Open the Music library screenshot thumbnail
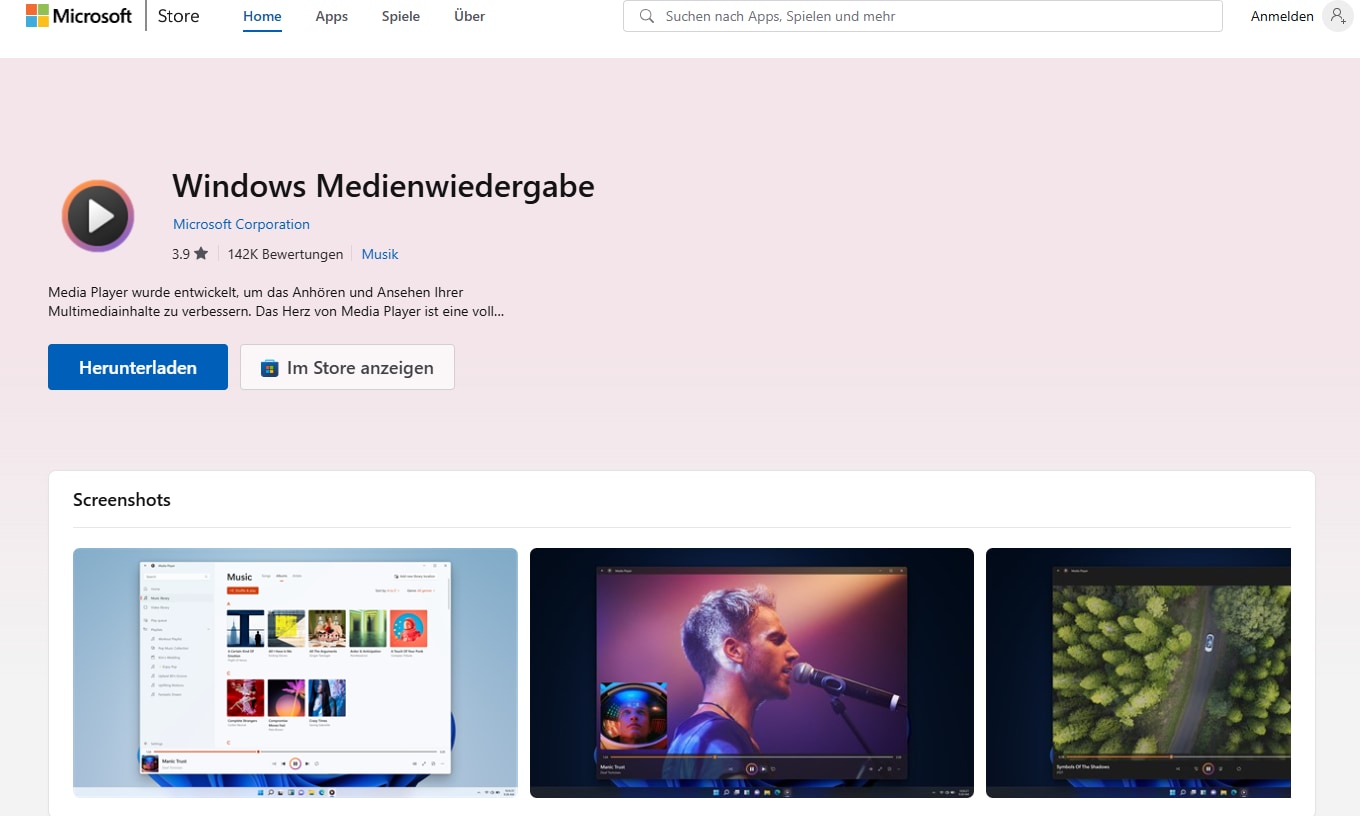Screen dimensions: 1360x816 [295, 673]
